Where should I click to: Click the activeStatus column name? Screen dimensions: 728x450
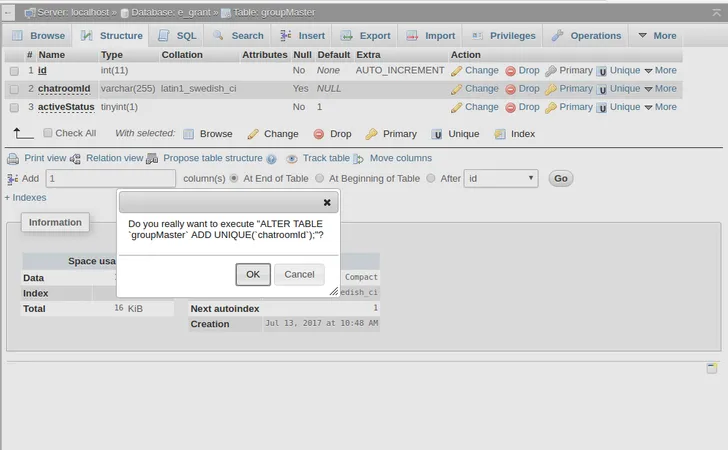pyautogui.click(x=66, y=107)
